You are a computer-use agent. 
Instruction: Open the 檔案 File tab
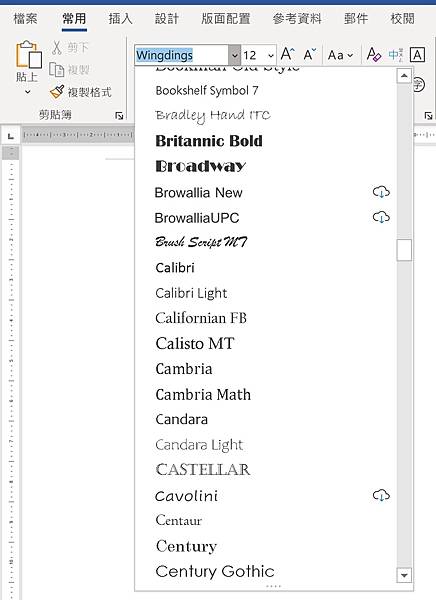pyautogui.click(x=25, y=18)
